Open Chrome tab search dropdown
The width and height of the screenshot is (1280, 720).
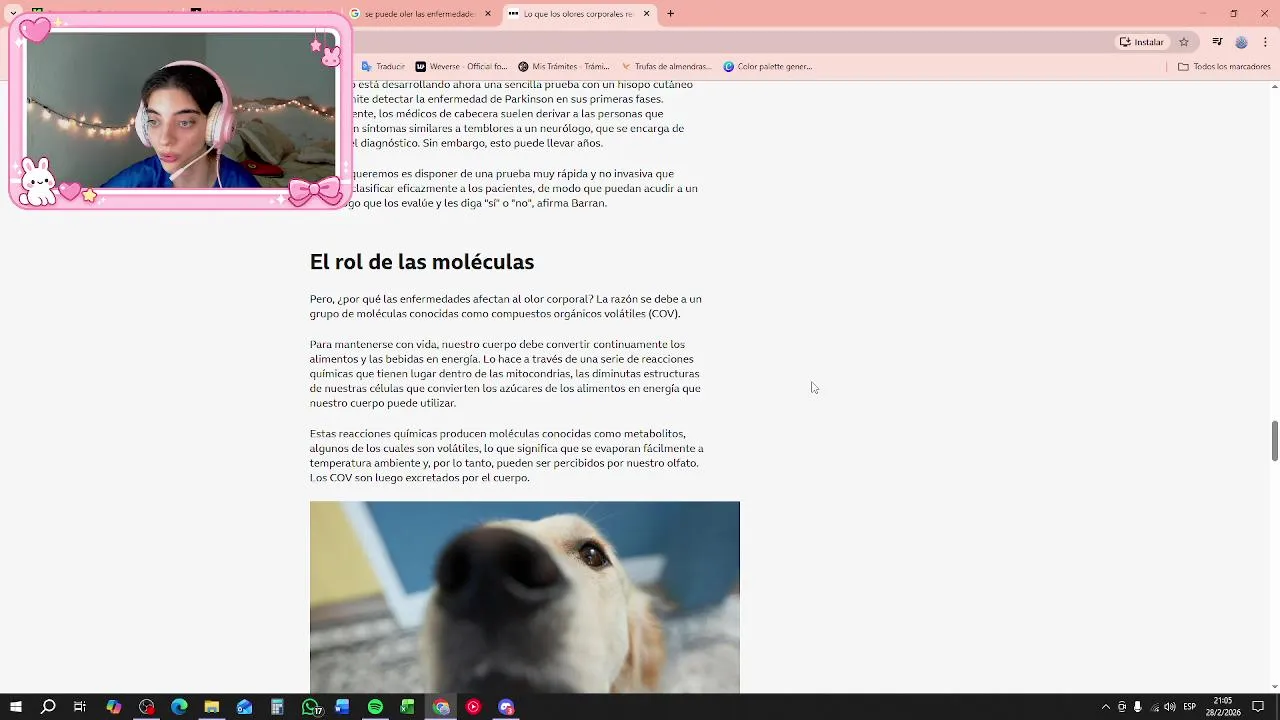(13, 13)
